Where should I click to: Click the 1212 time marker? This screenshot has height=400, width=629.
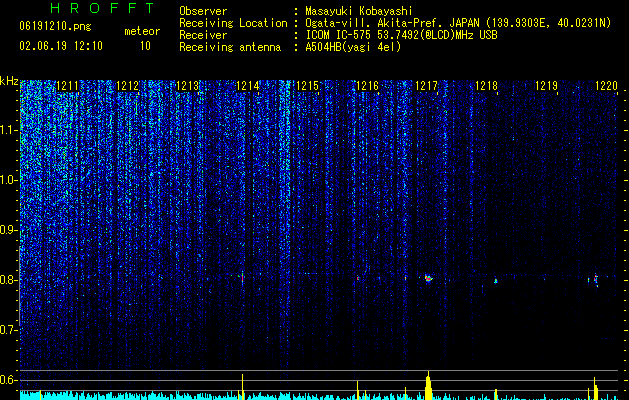coord(128,86)
